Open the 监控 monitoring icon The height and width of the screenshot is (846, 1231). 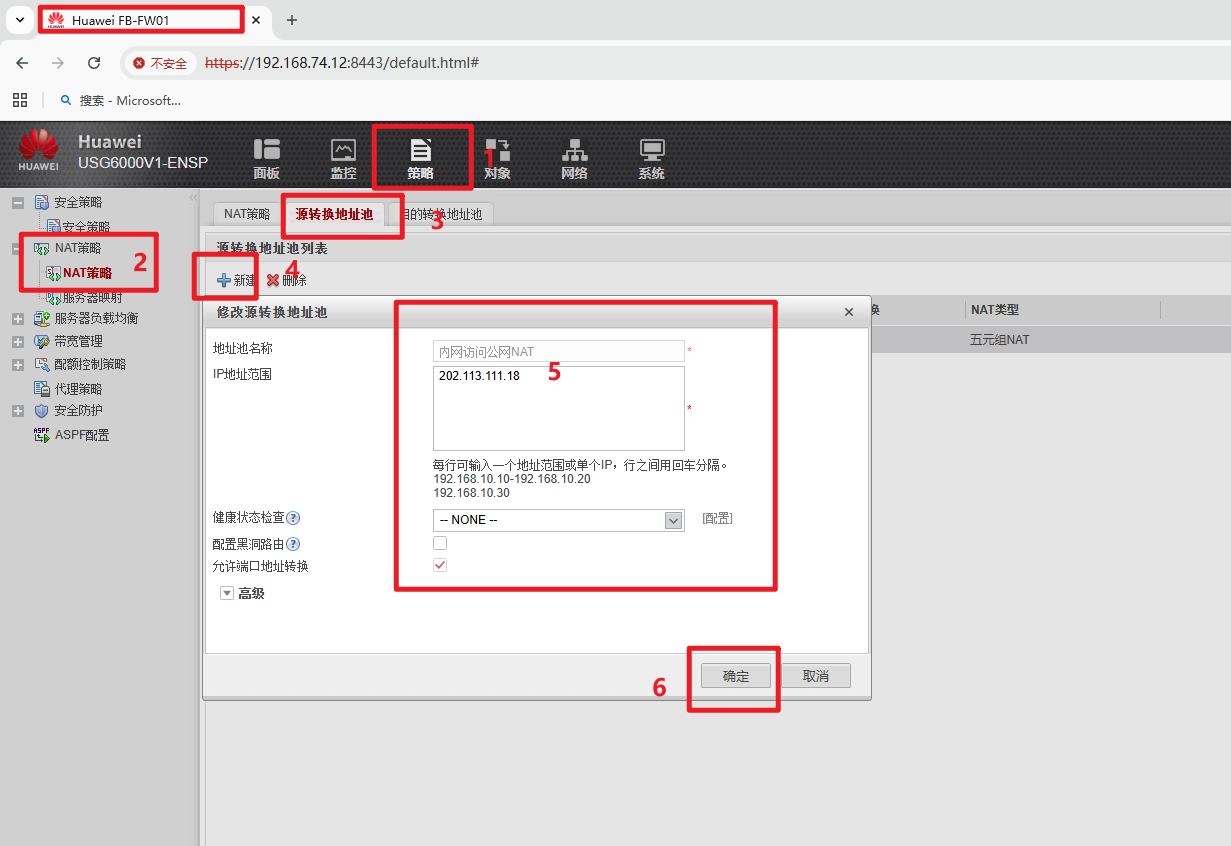[343, 150]
